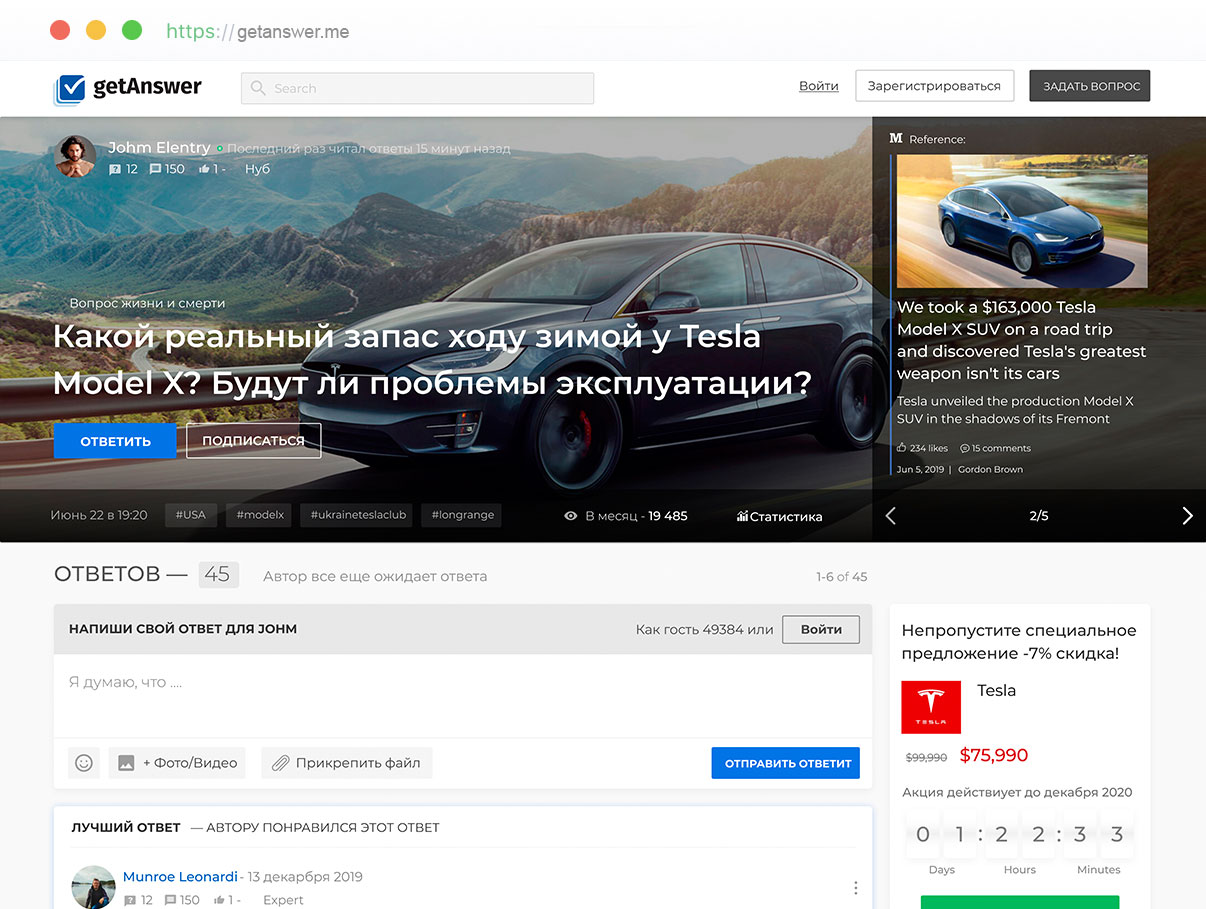
Task: Click the + Фото/Видео button
Action: (x=179, y=763)
